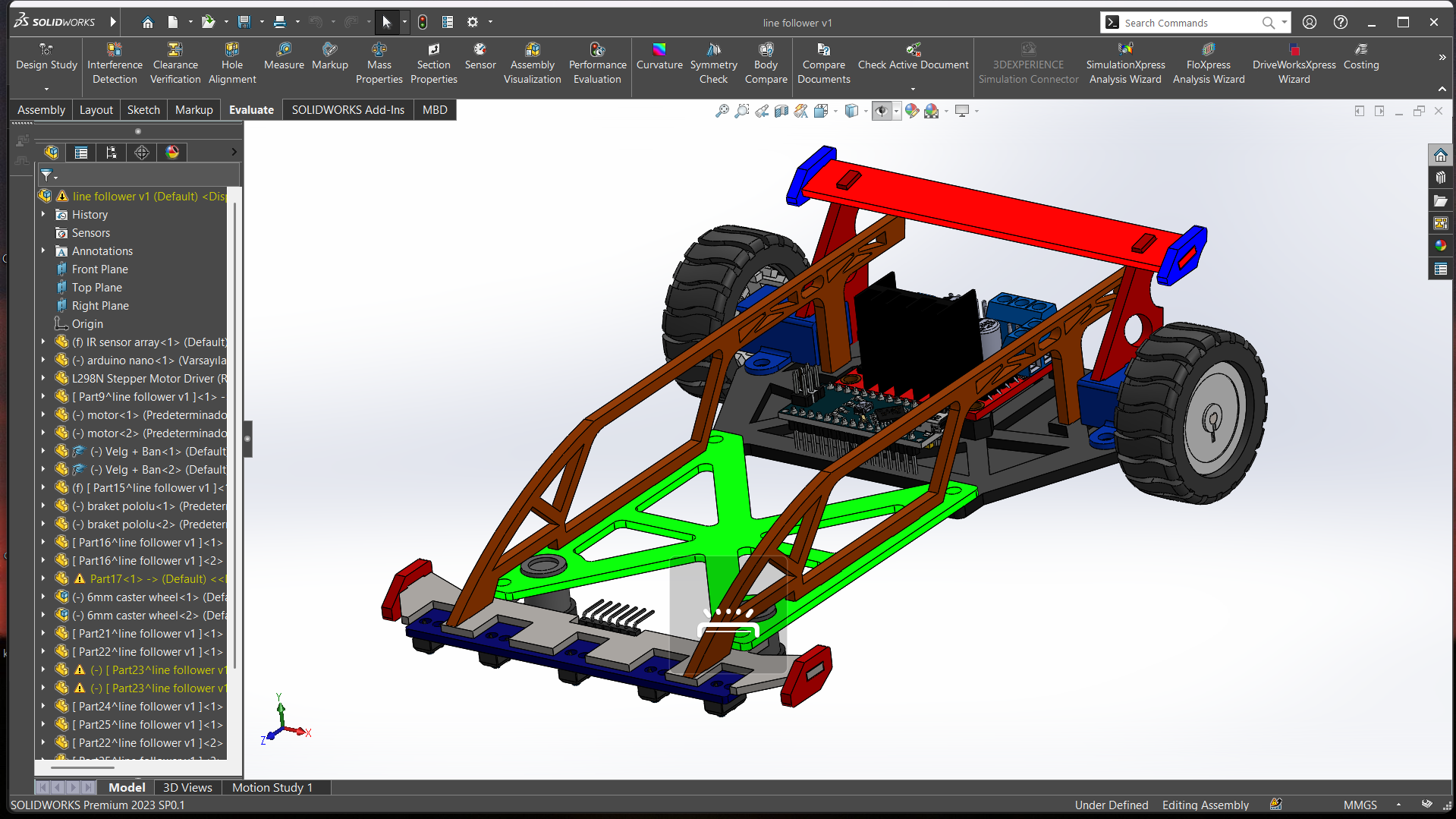
Task: Open the ConfigurationManager tab
Action: pos(112,153)
